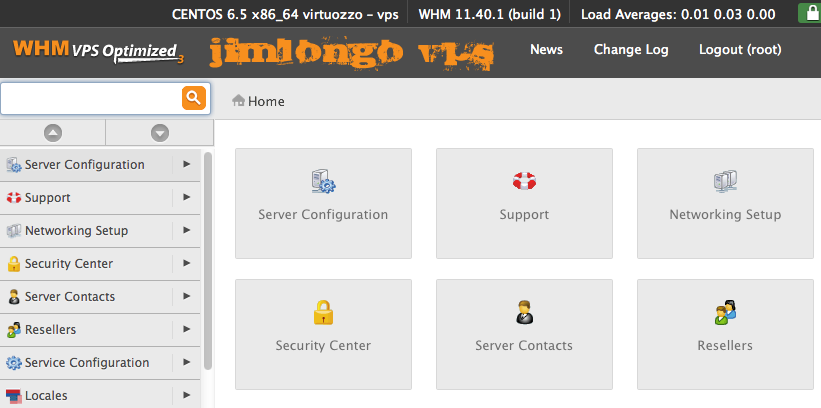This screenshot has height=408, width=821.
Task: Expand the Networking Setup sidebar arrow
Action: coord(186,230)
